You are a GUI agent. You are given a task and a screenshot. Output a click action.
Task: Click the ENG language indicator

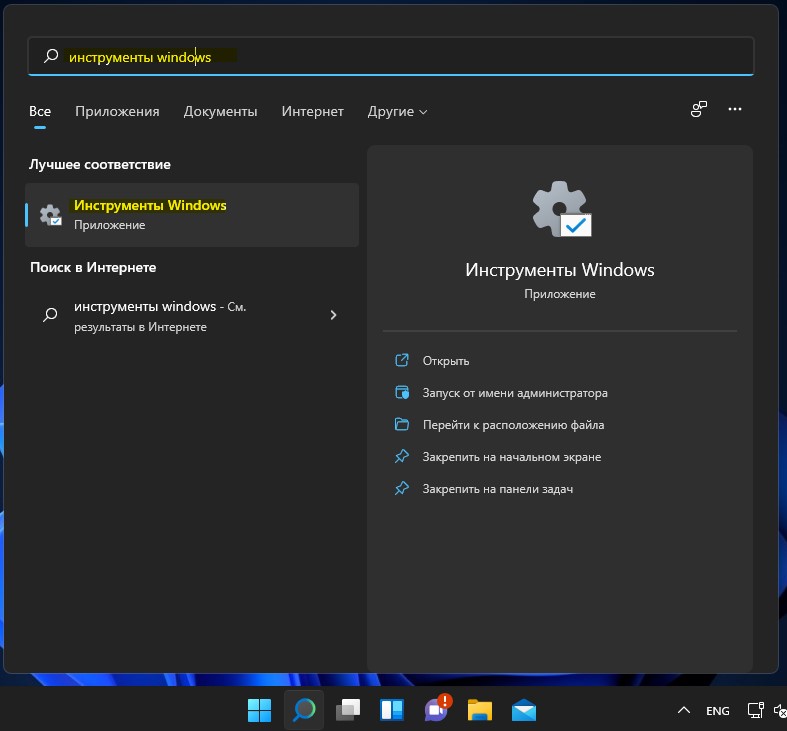tap(718, 711)
